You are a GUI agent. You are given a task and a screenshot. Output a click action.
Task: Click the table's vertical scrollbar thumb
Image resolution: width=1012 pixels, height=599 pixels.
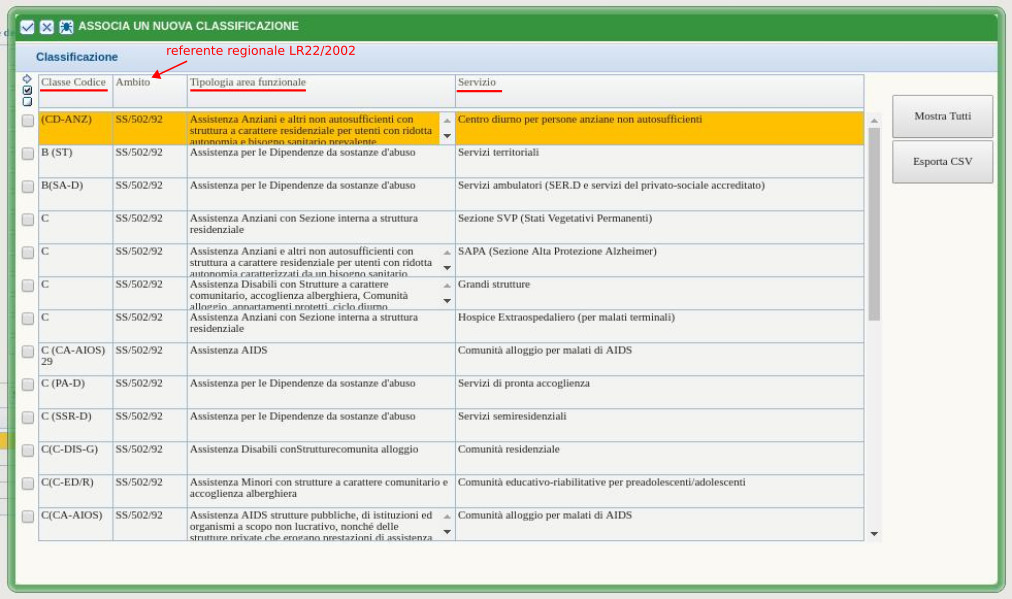875,224
